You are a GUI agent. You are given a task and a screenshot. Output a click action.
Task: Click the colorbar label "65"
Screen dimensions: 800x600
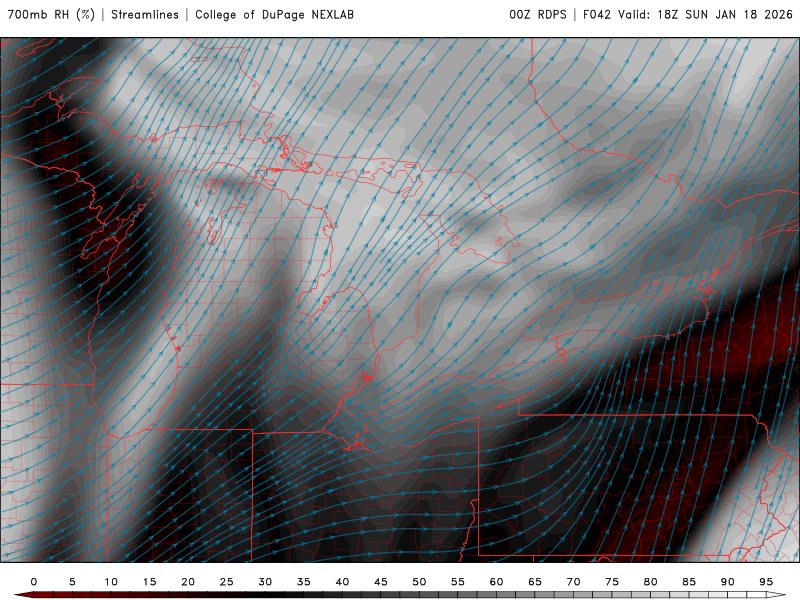click(535, 582)
